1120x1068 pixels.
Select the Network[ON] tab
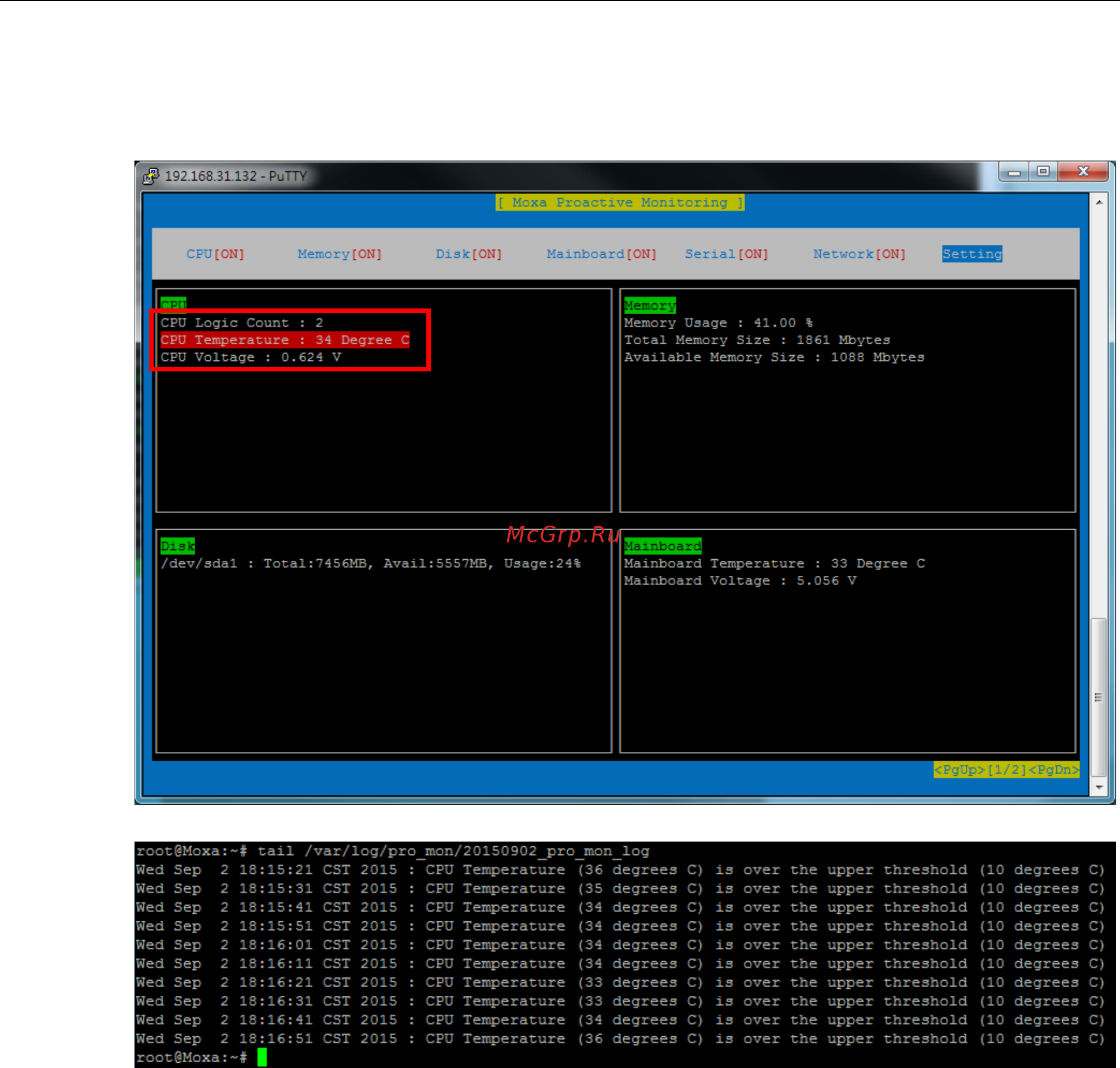(859, 254)
